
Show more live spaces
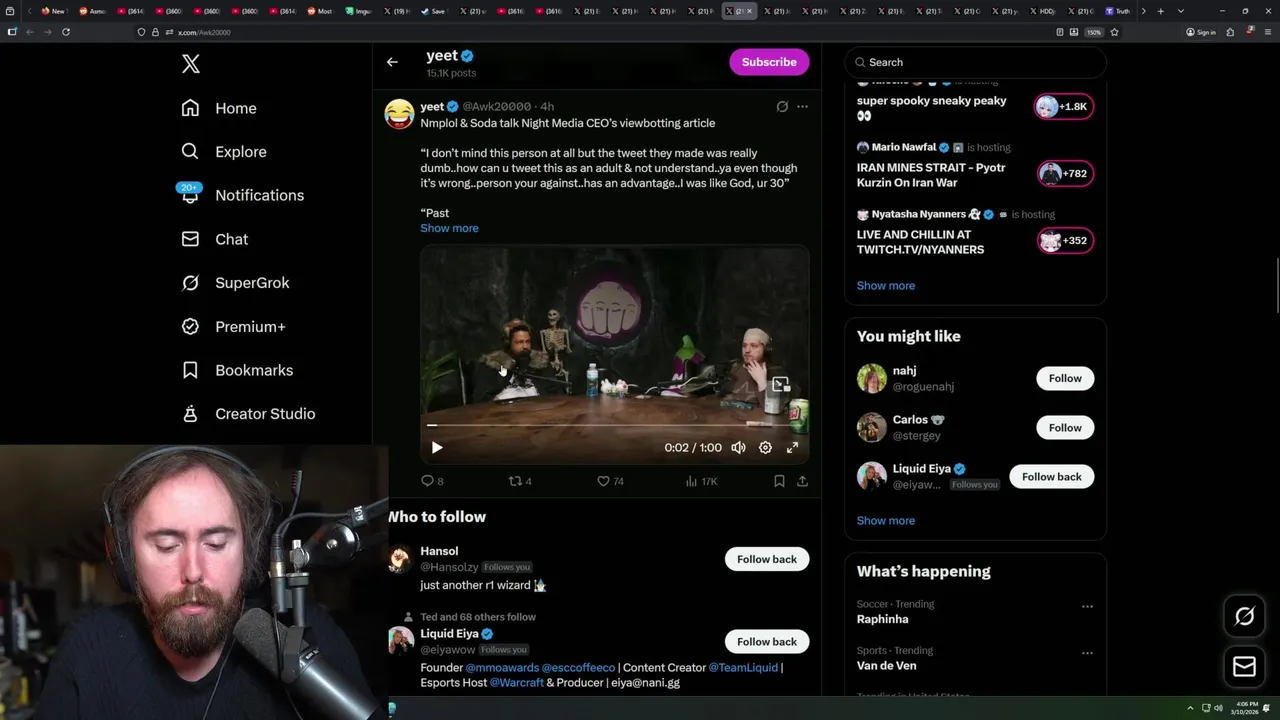[x=886, y=286]
